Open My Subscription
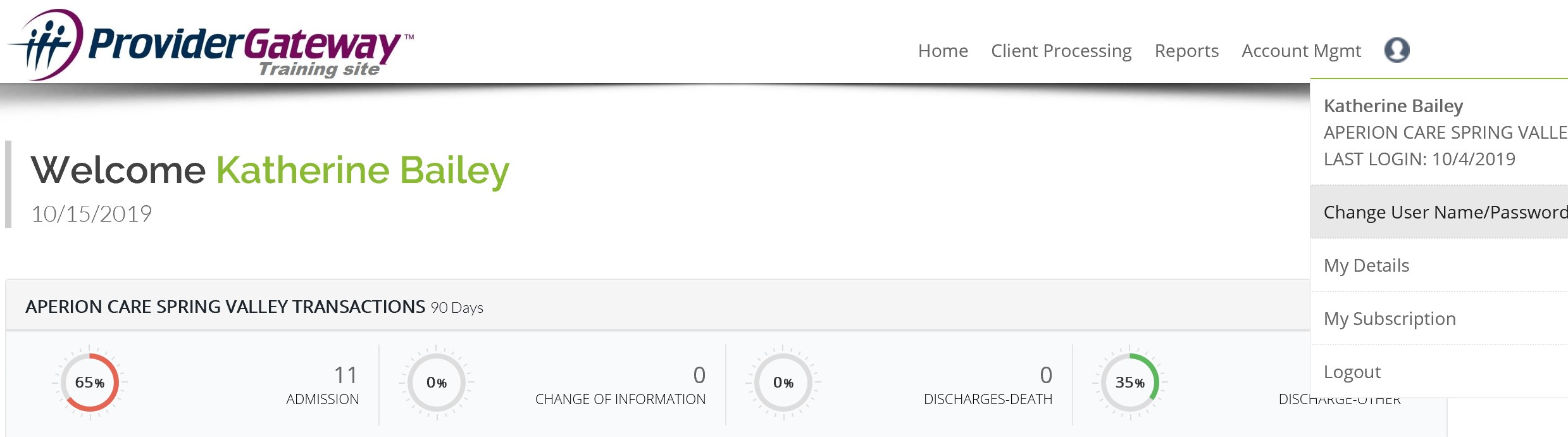 [1389, 319]
